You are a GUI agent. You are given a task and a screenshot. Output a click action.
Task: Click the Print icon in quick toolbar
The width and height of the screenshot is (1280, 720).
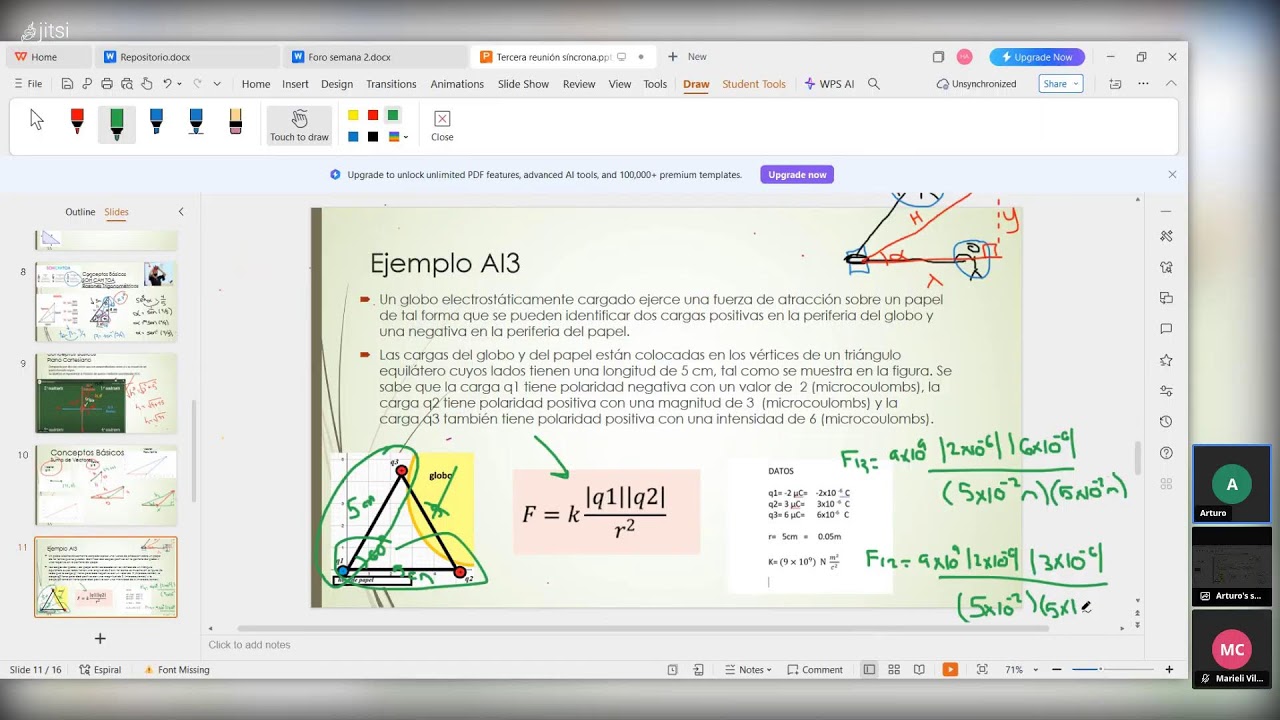click(x=107, y=84)
